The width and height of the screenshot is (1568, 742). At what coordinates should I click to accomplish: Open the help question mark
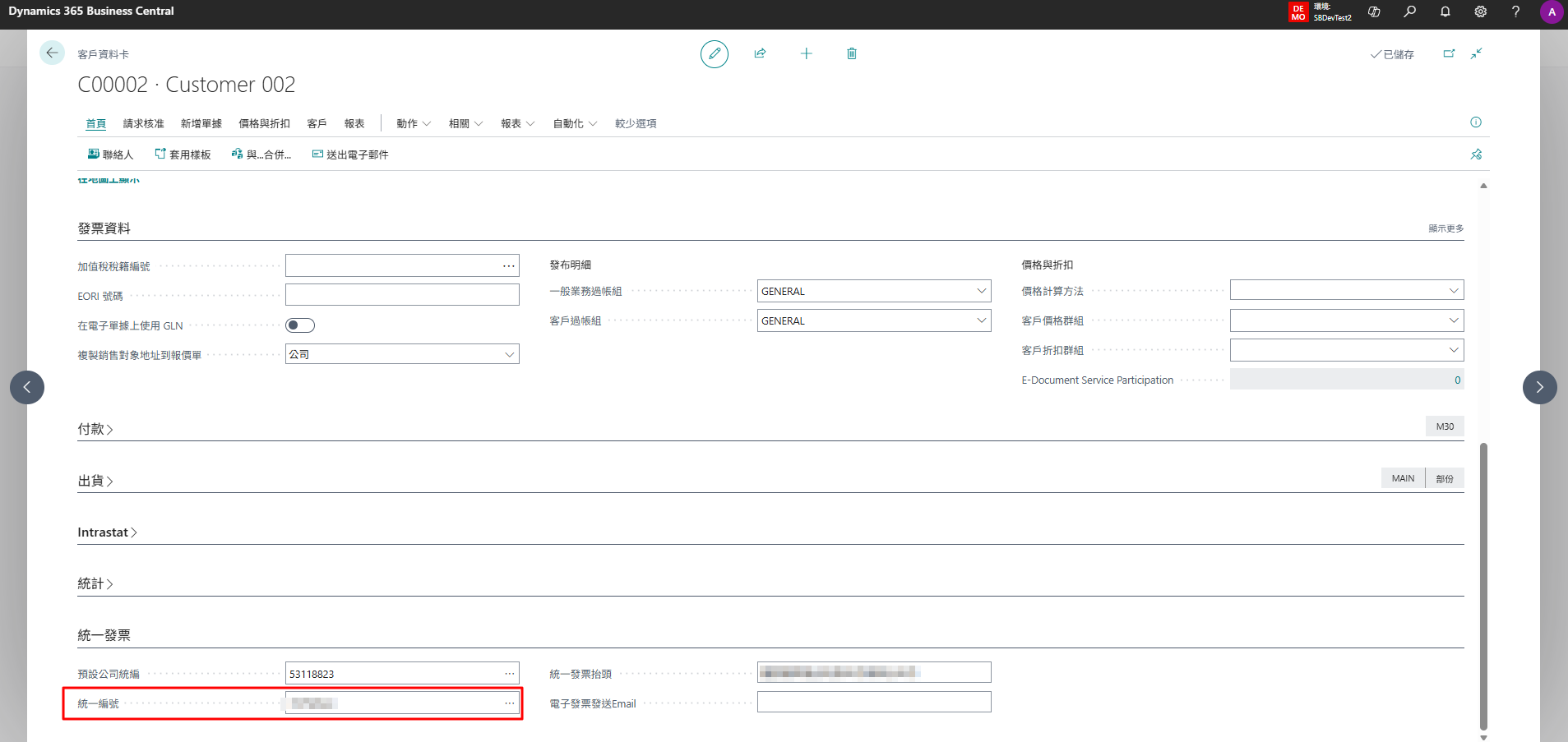tap(1515, 12)
